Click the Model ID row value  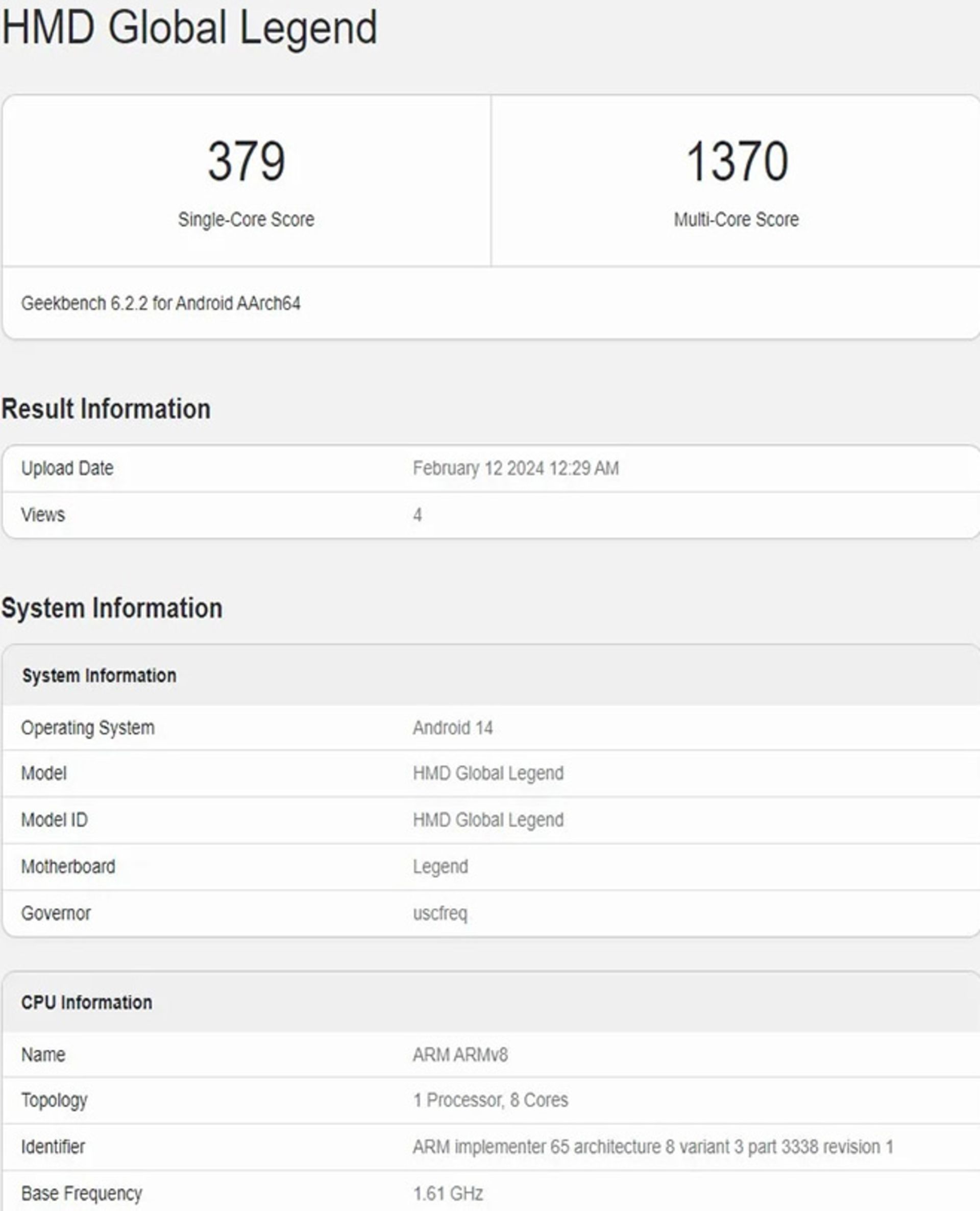click(x=488, y=820)
